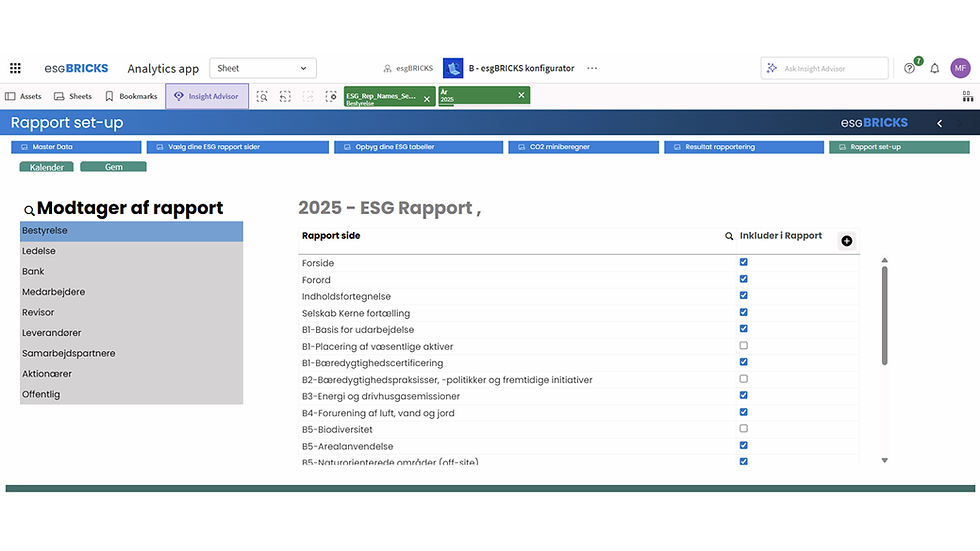Screen dimensions: 980x551
Task: Click the clear all selections icon
Action: tap(331, 96)
